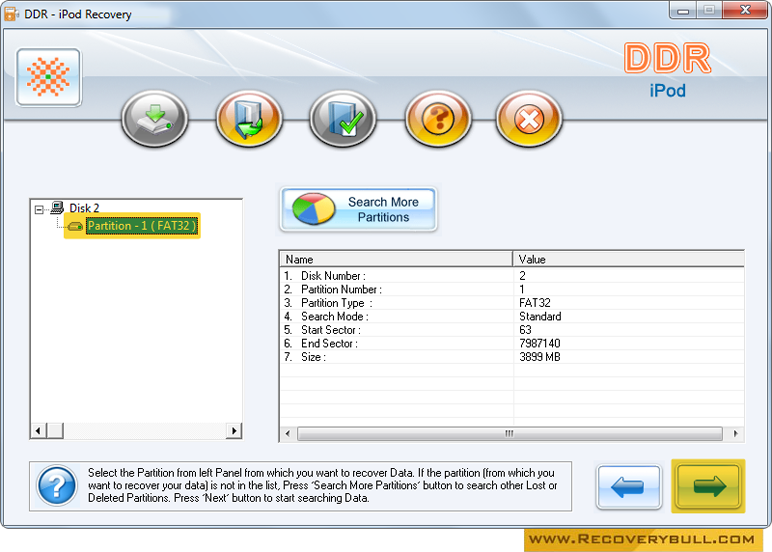This screenshot has height=552, width=772.
Task: Open help using the question mark toolbar icon
Action: (438, 119)
